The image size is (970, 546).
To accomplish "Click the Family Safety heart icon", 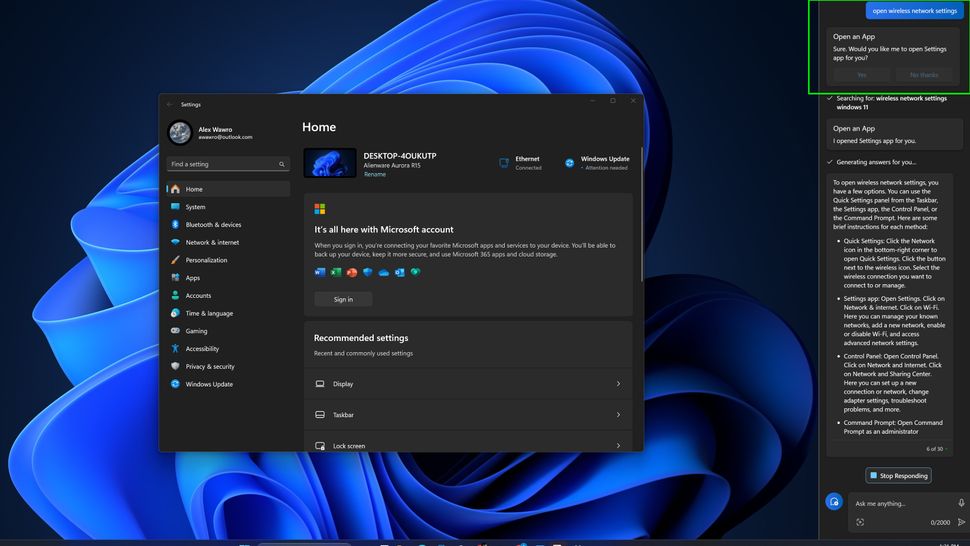I will coord(415,271).
